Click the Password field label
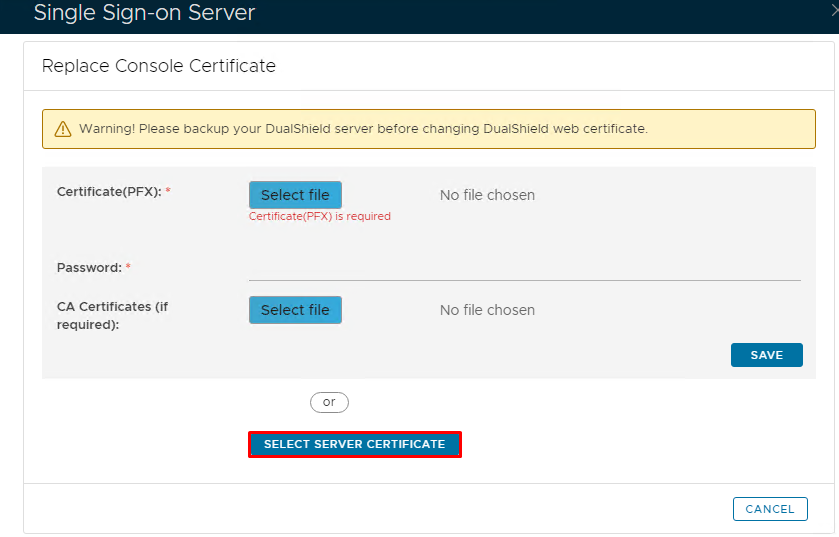Screen dimensions: 839x537 pyautogui.click(x=89, y=268)
